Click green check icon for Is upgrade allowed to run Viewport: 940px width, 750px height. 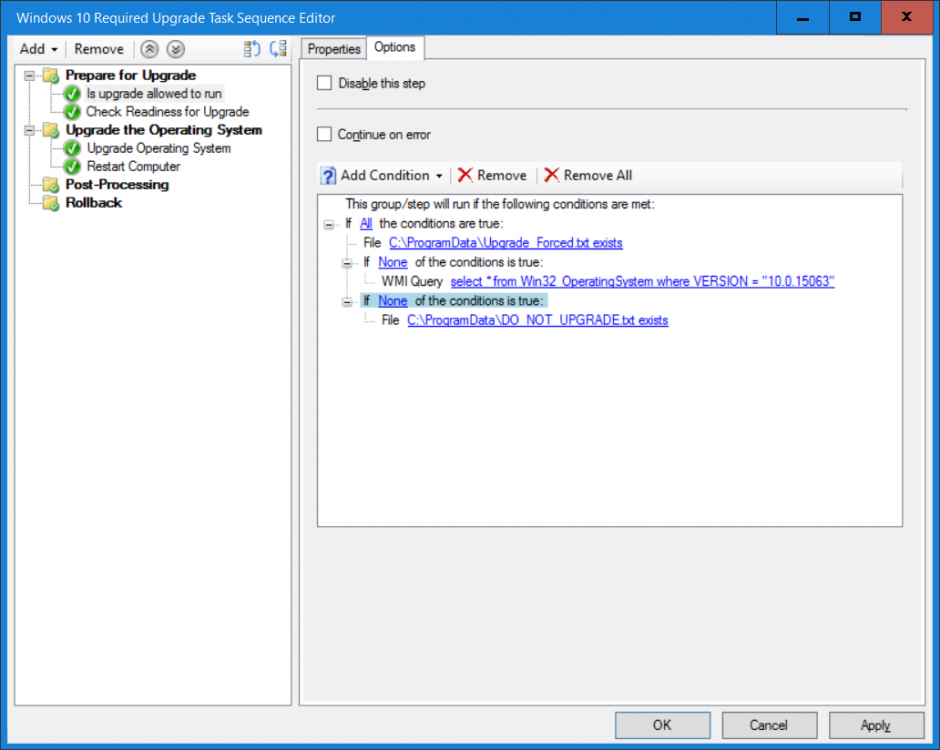(72, 94)
